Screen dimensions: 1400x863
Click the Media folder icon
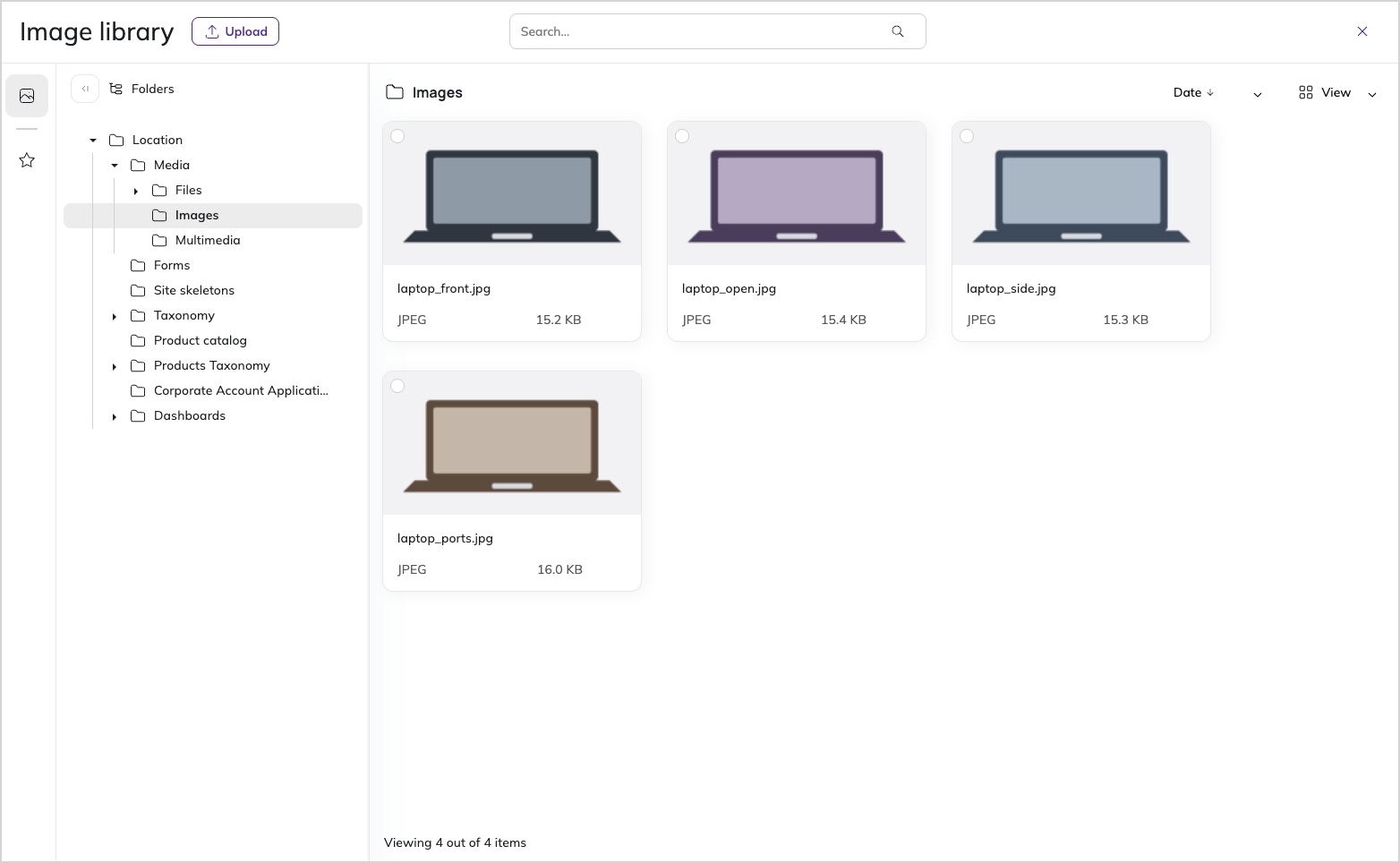[x=138, y=165]
